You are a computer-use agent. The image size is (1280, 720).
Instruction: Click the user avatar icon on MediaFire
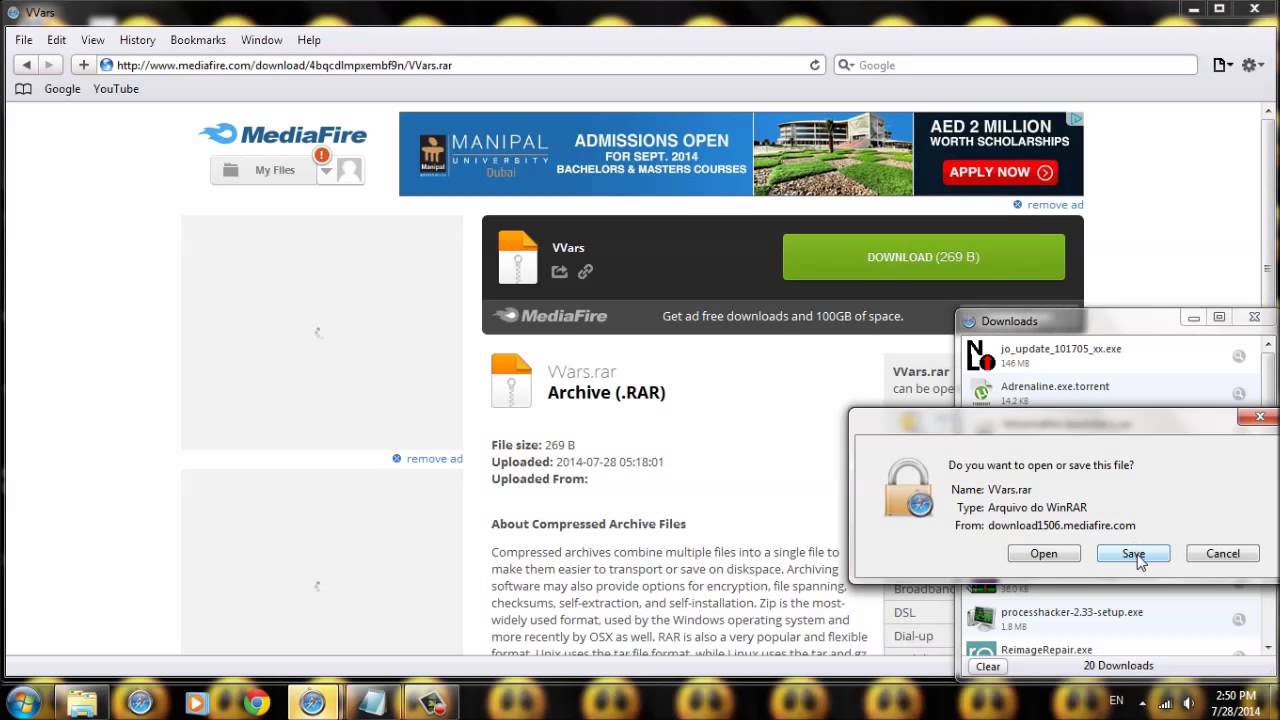[349, 170]
